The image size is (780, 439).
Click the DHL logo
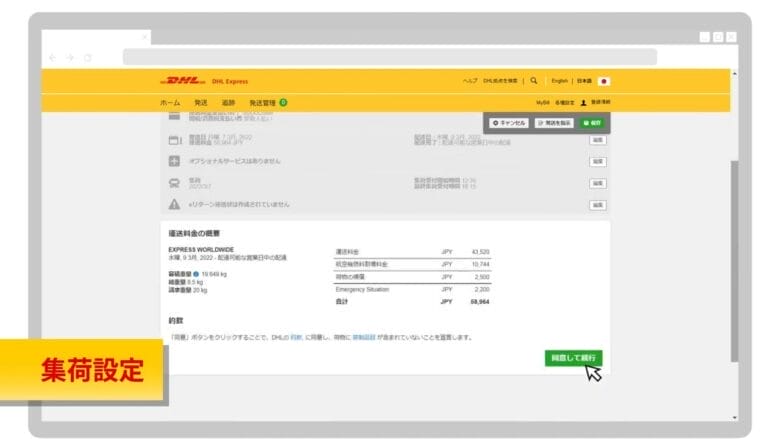coord(183,81)
